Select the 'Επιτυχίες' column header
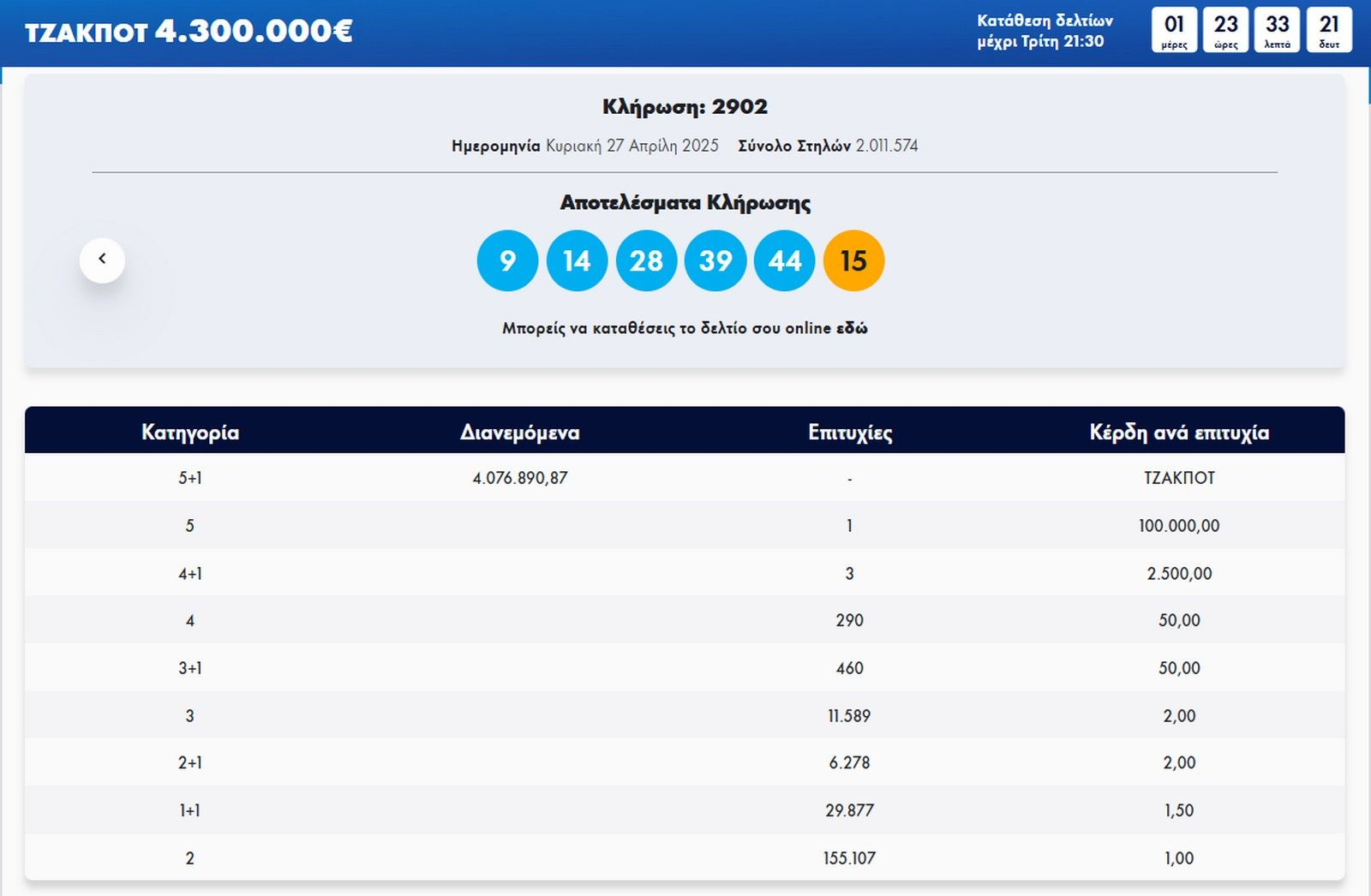The image size is (1371, 896). (x=850, y=432)
